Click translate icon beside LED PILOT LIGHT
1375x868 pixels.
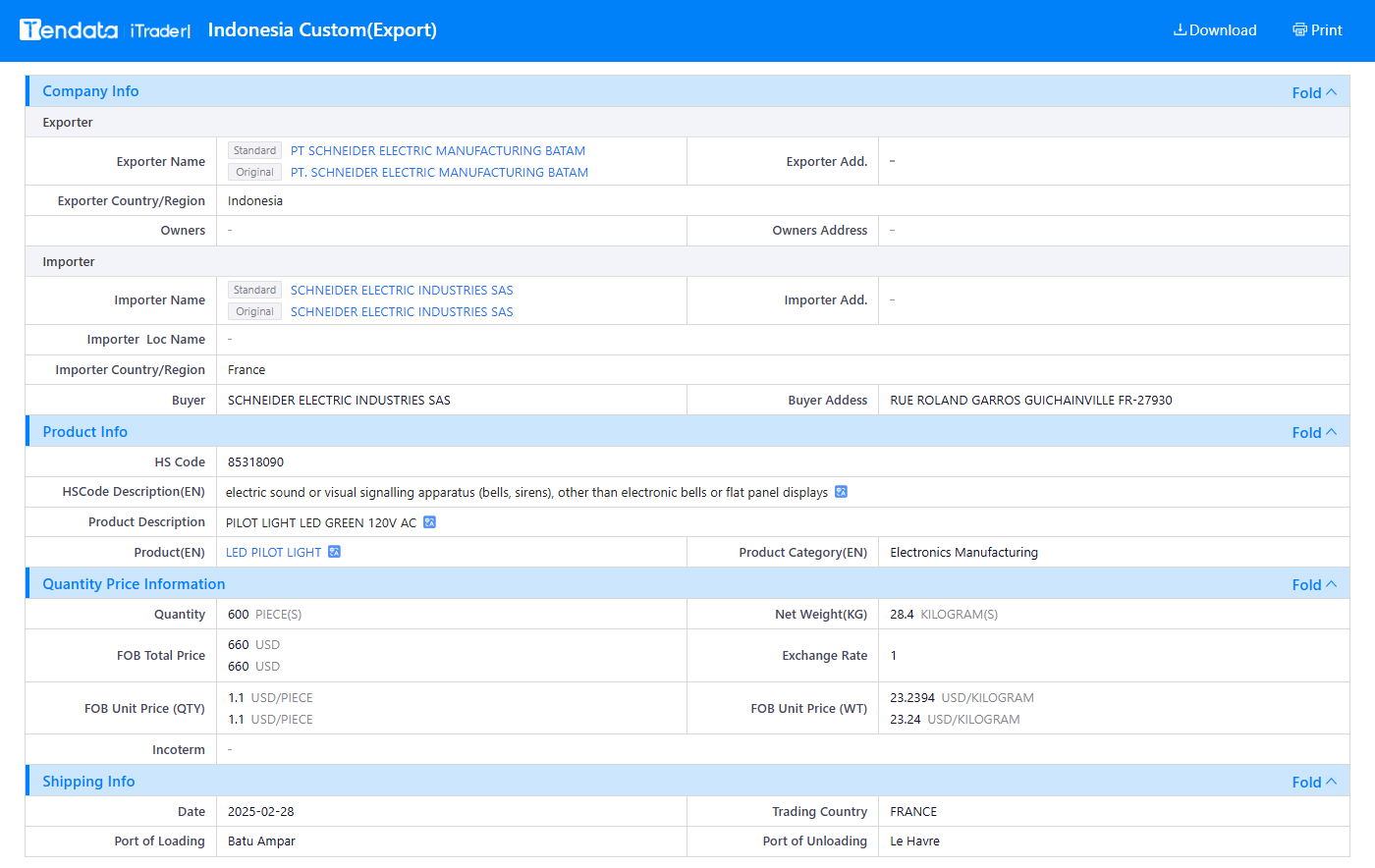click(334, 552)
